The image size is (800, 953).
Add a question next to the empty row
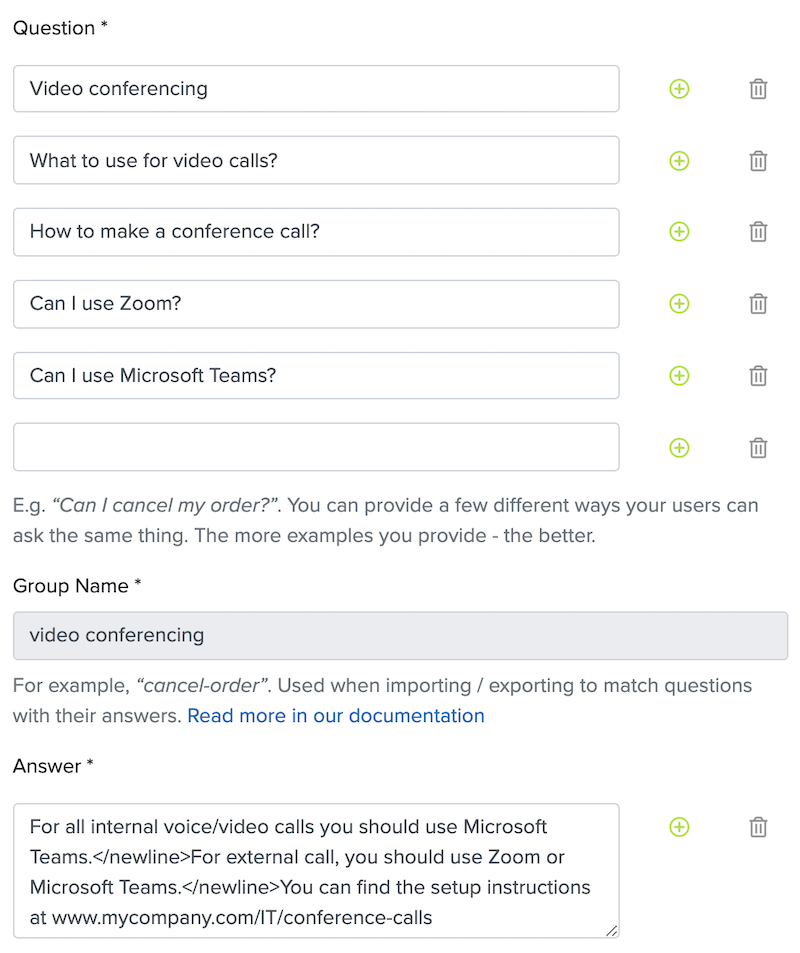(679, 448)
